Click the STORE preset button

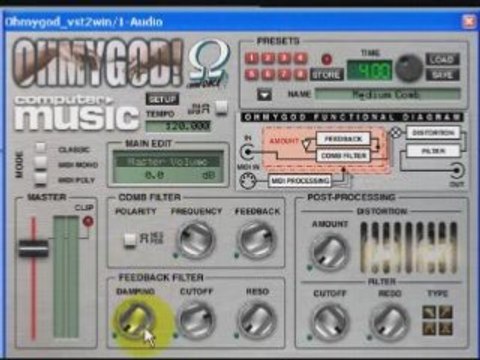(326, 74)
